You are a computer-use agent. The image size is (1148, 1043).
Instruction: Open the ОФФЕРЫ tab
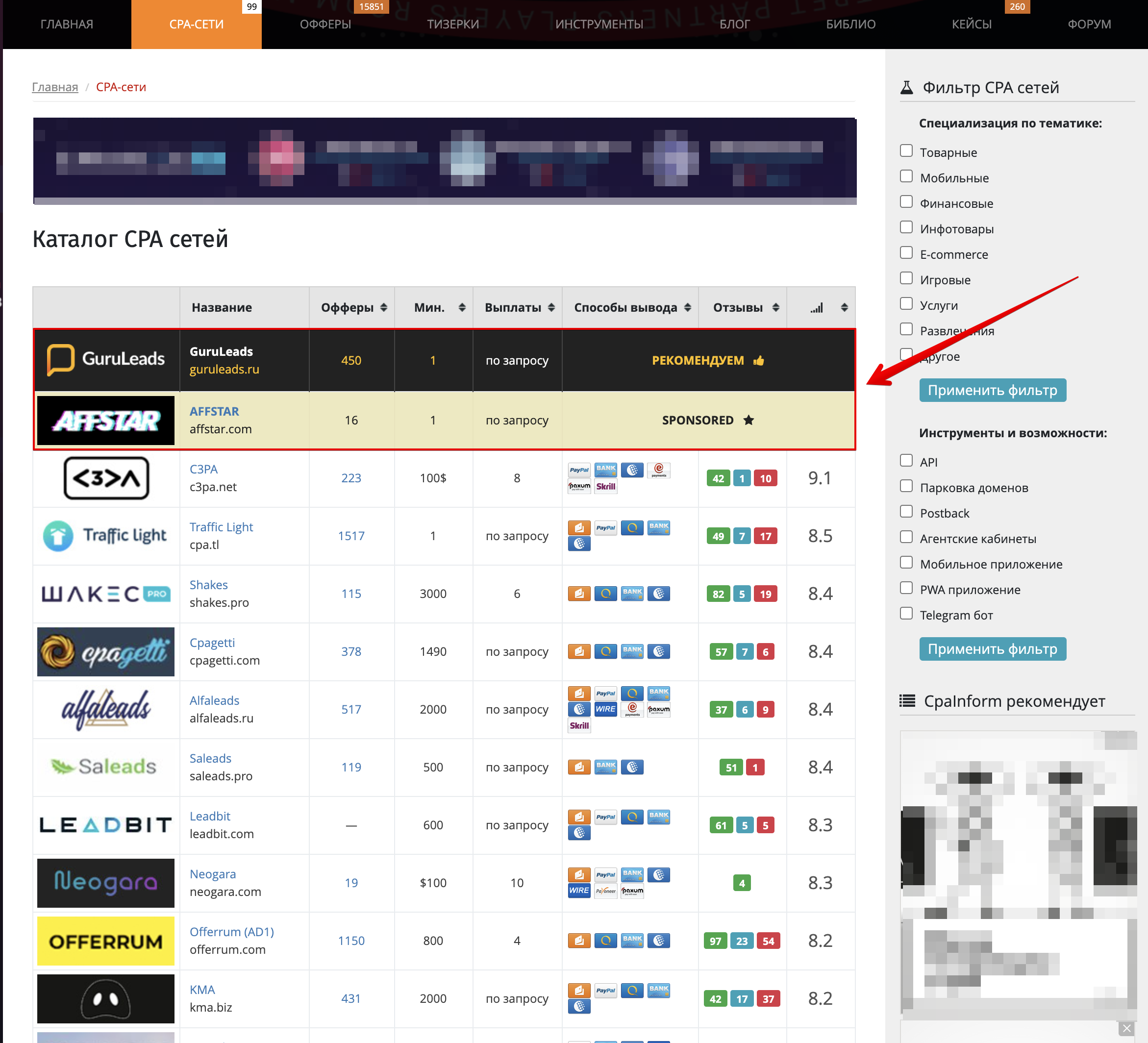pos(325,25)
